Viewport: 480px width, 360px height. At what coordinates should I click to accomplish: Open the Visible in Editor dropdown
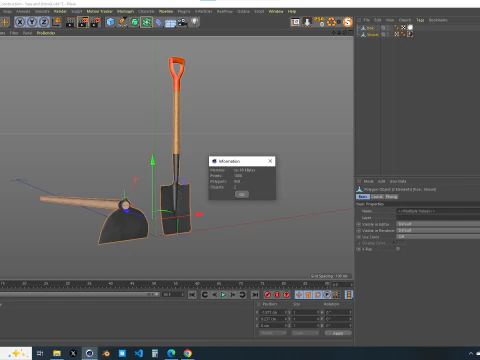(438, 224)
